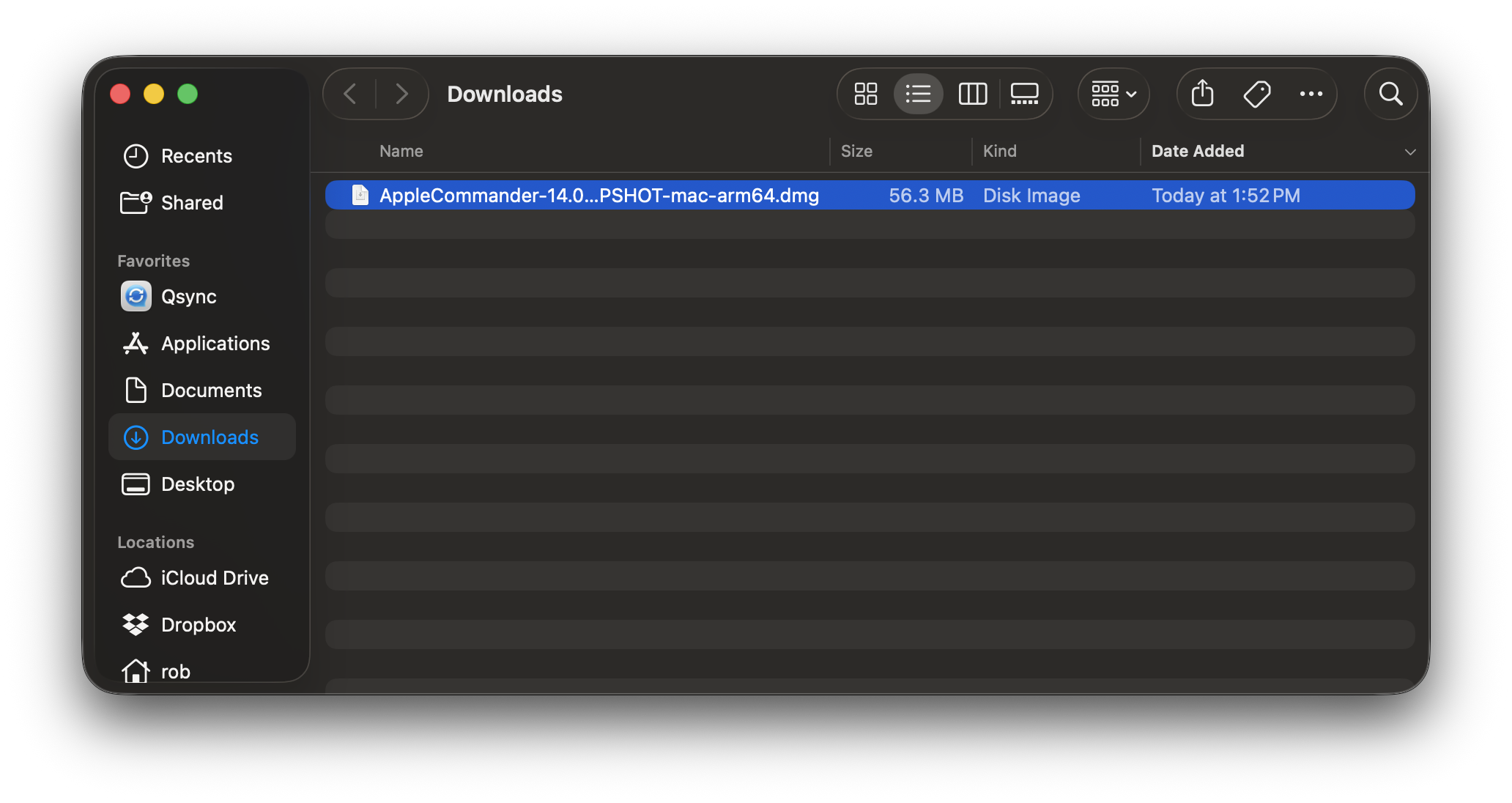Click the Today at 1:52 PM cell
1512x803 pixels.
(x=1226, y=196)
